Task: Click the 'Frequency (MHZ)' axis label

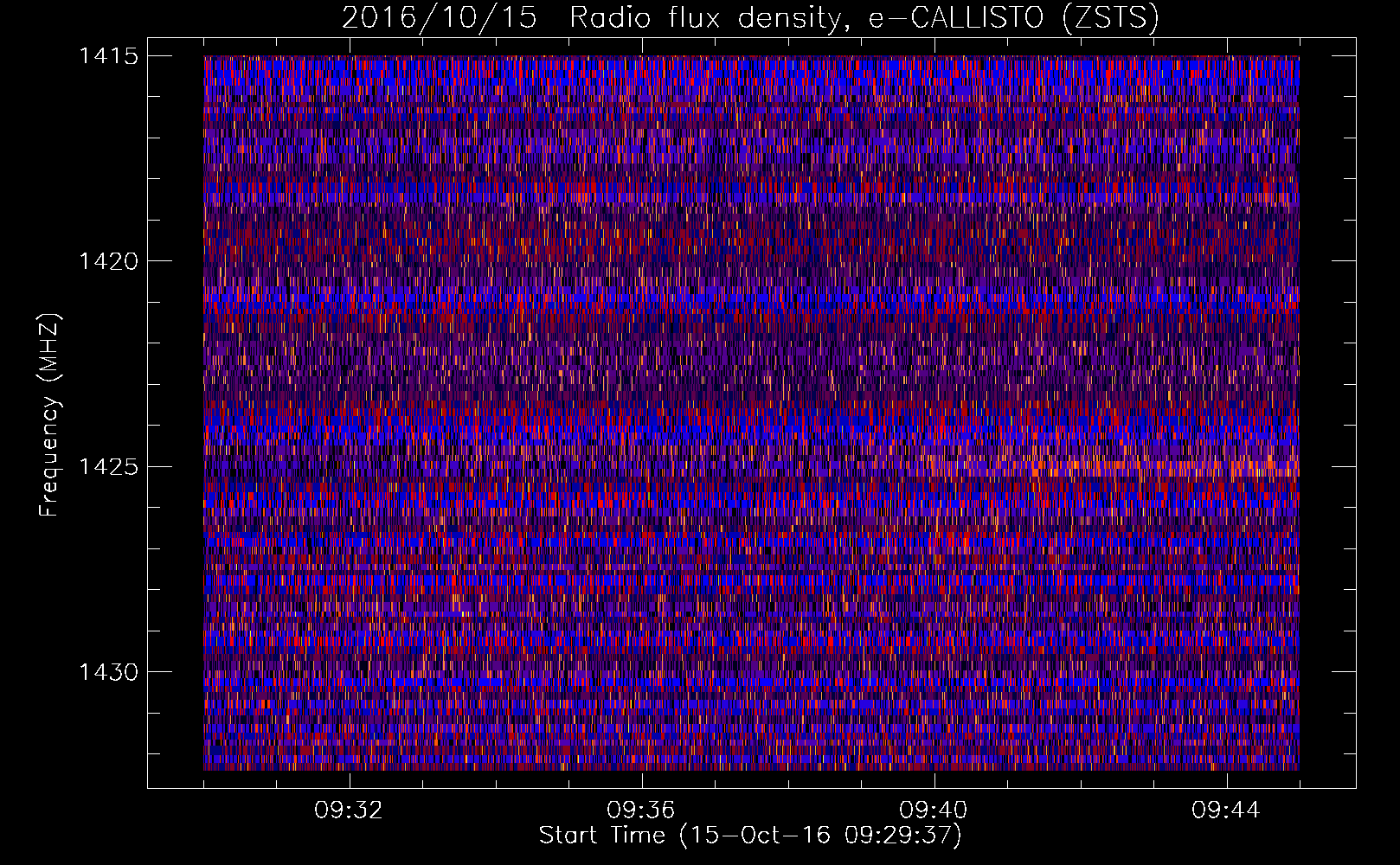Action: 50,415
